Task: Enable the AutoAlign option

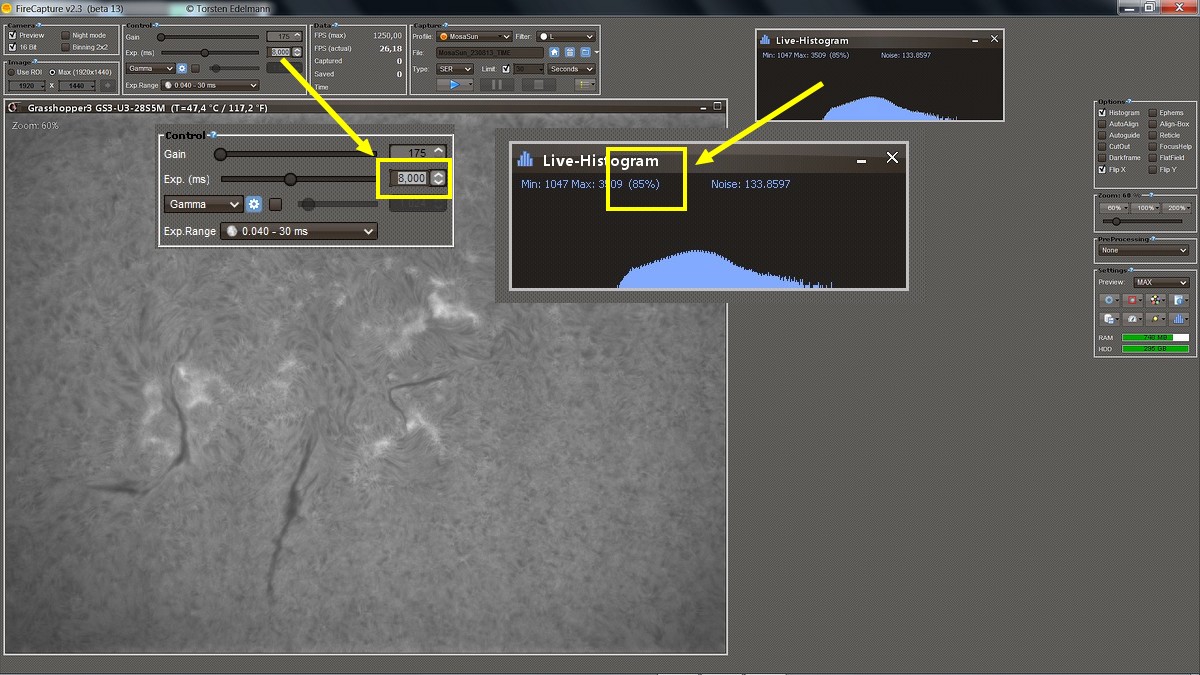Action: coord(1102,124)
